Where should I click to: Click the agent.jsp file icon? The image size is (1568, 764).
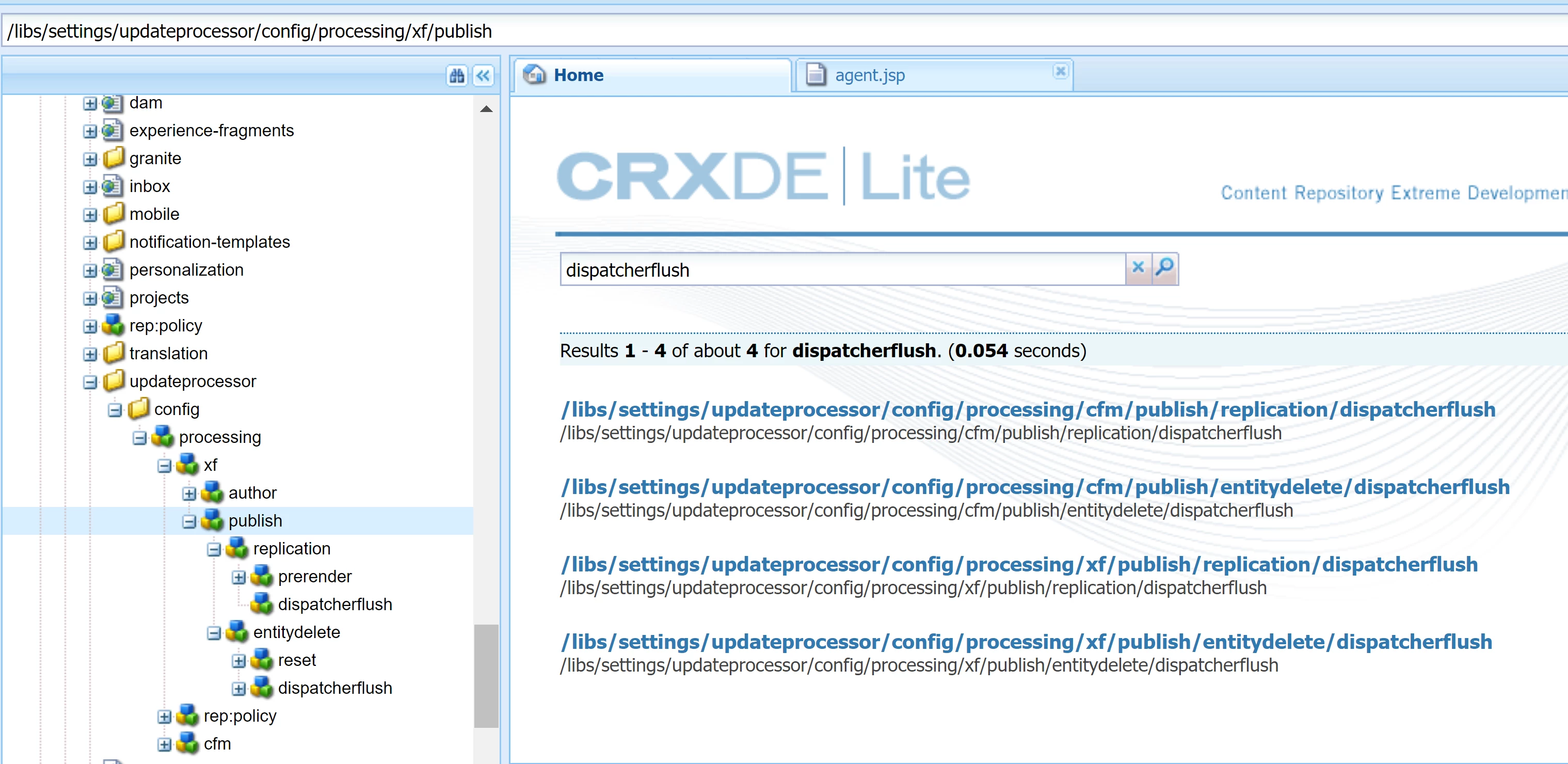pos(815,75)
